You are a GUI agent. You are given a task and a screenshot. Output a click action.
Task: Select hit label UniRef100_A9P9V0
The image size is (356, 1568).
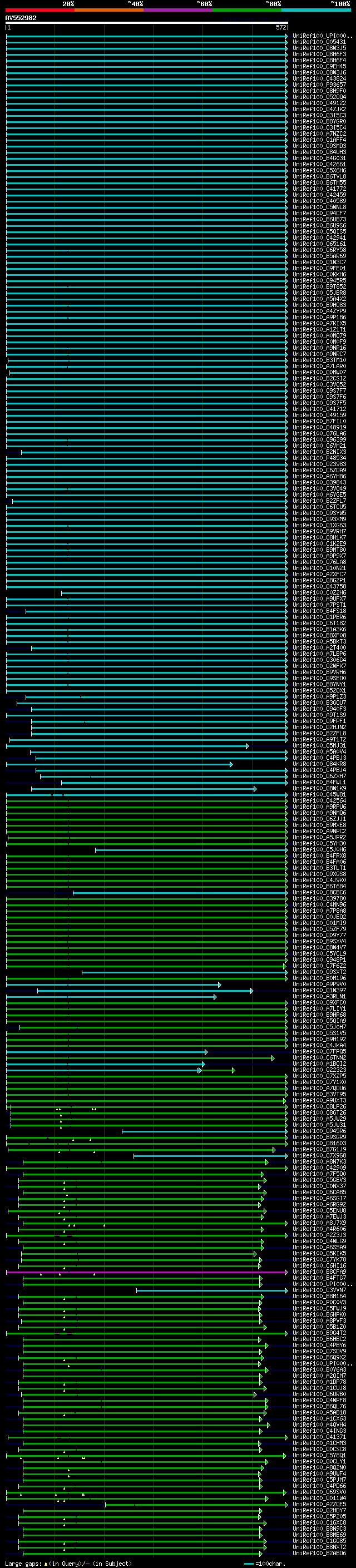pyautogui.click(x=319, y=985)
